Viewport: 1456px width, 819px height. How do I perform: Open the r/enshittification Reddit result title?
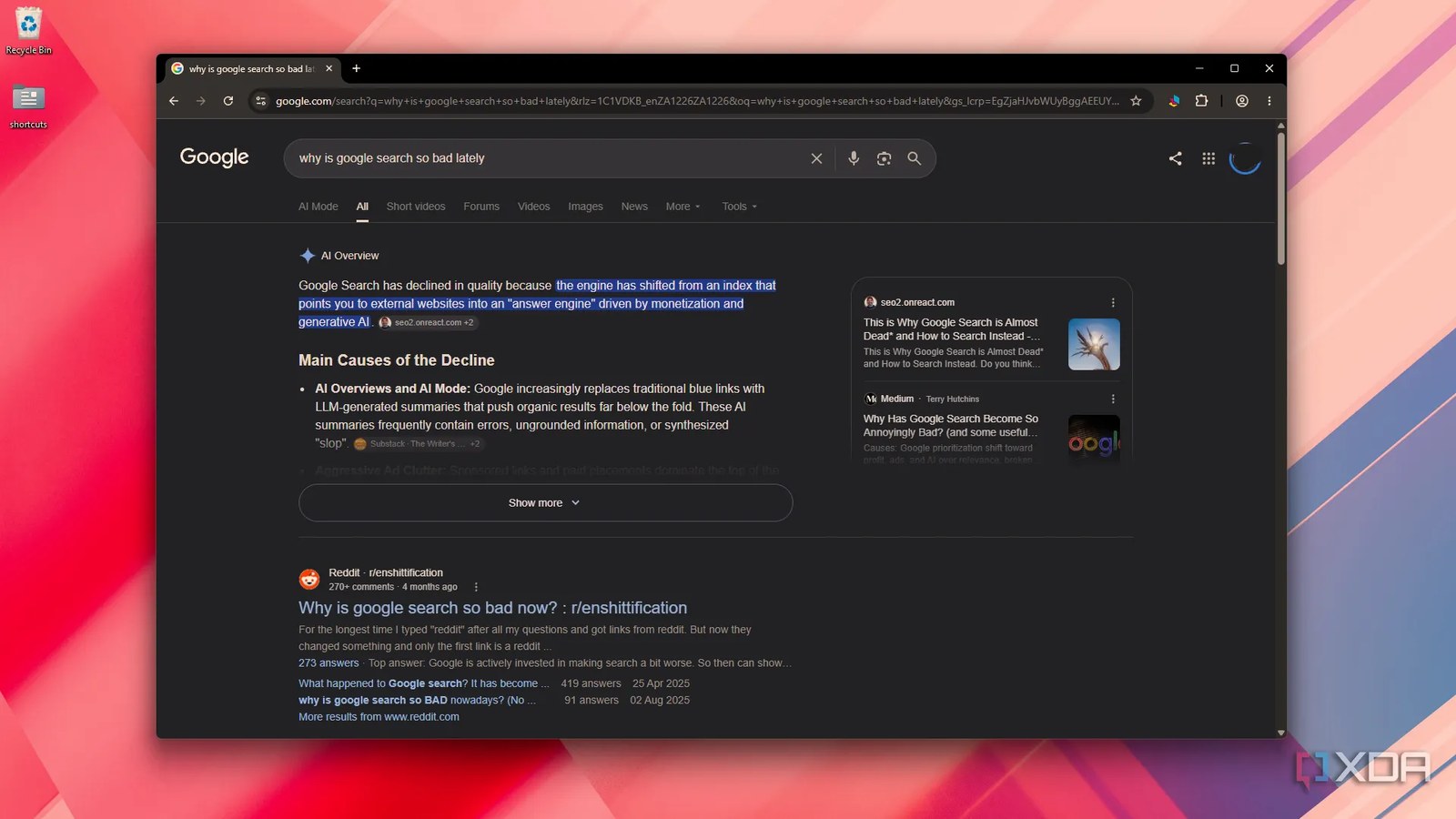pyautogui.click(x=492, y=608)
